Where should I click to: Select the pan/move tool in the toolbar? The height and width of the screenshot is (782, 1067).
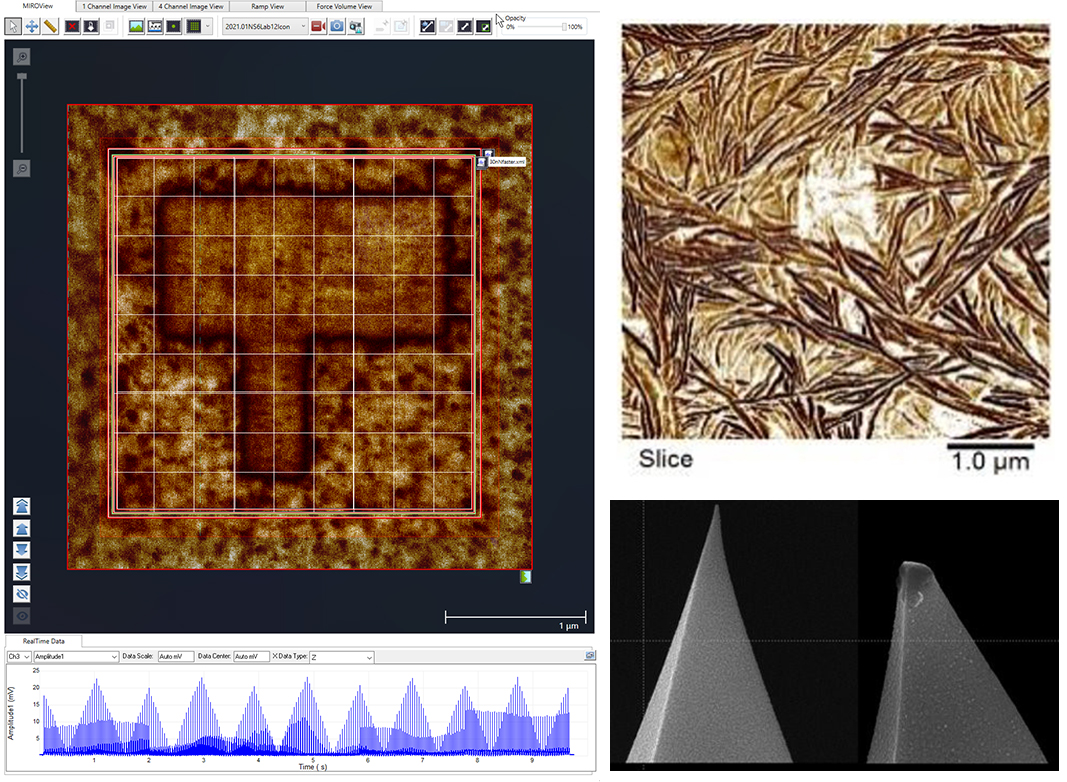33,26
